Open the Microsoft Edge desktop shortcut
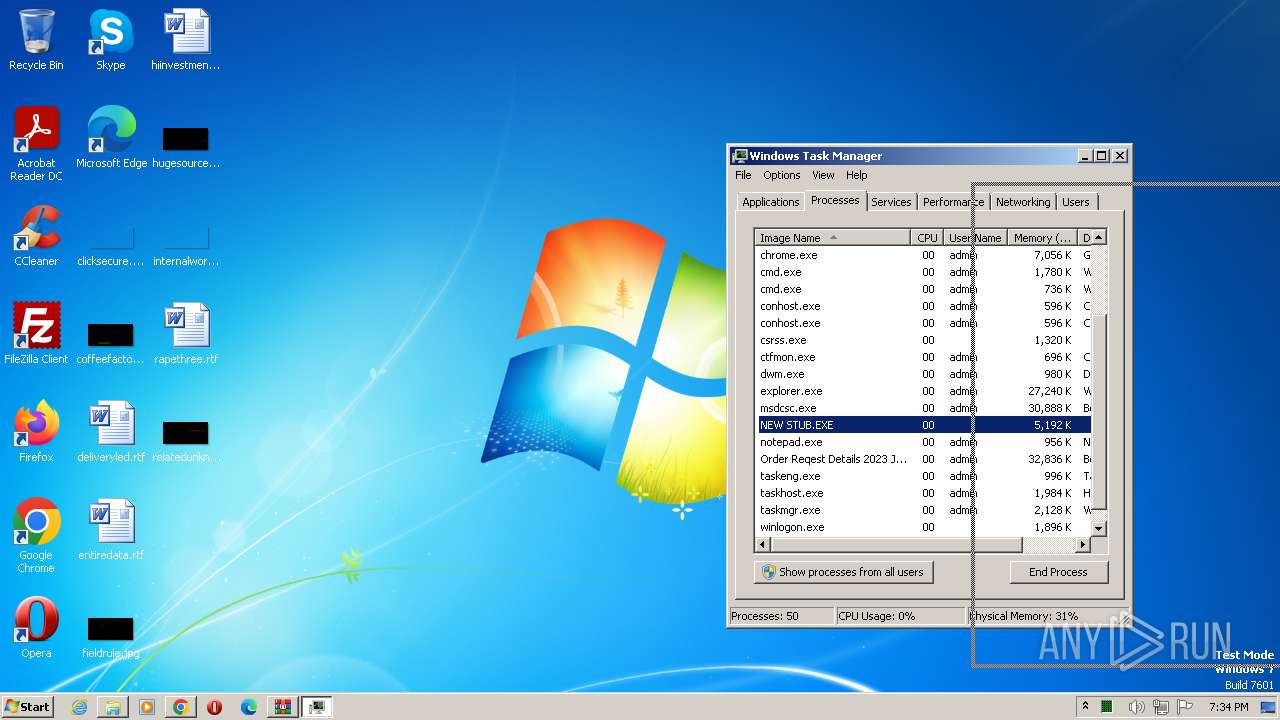This screenshot has width=1280, height=720. [x=111, y=138]
